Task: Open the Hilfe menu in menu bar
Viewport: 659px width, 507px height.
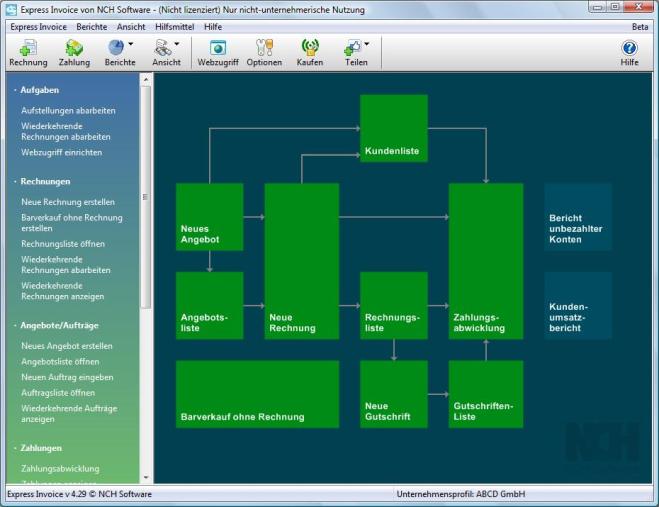Action: pyautogui.click(x=213, y=27)
